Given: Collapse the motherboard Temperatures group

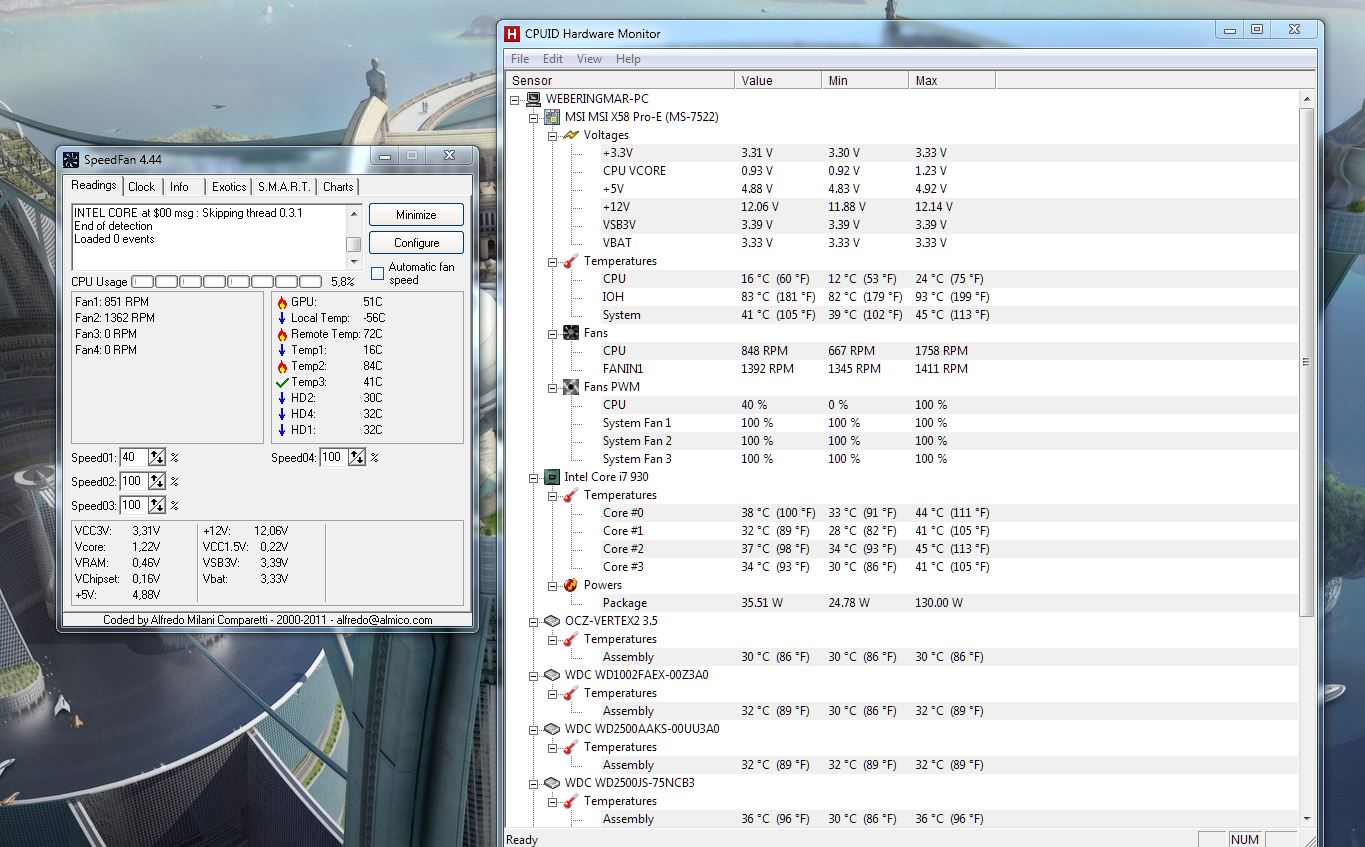Looking at the screenshot, I should (x=552, y=261).
